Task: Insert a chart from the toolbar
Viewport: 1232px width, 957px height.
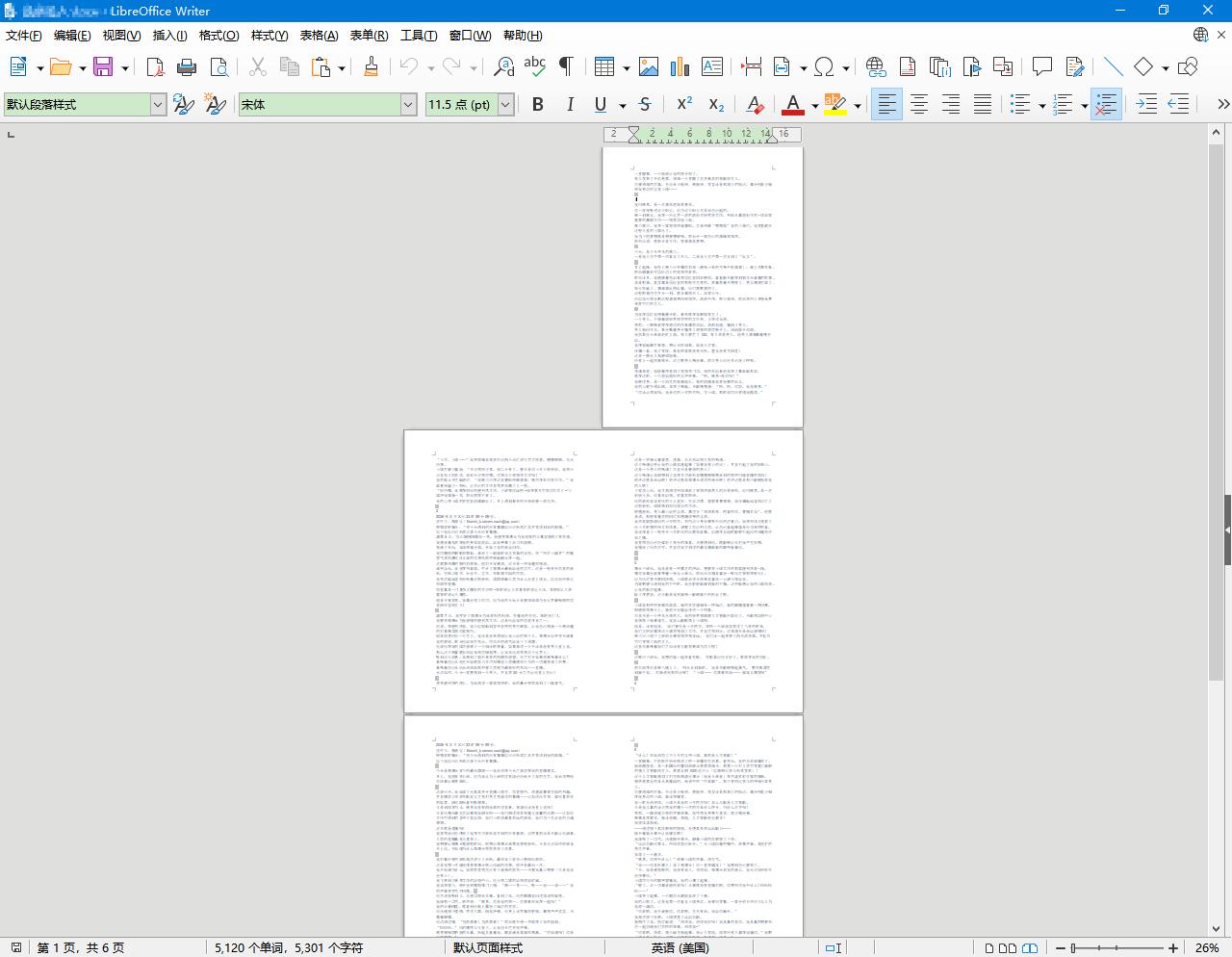Action: [680, 66]
